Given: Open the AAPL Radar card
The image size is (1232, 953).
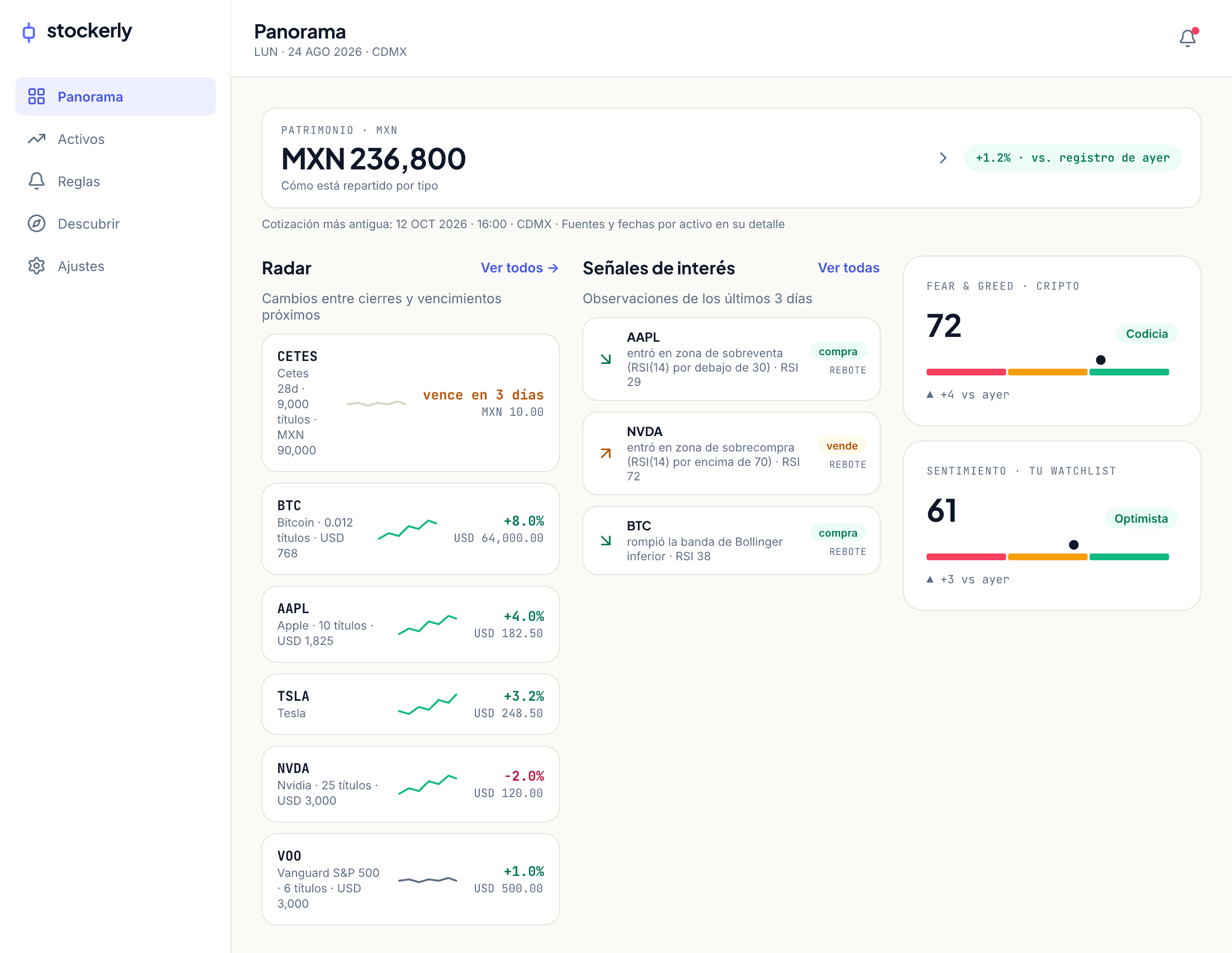Looking at the screenshot, I should pyautogui.click(x=410, y=624).
